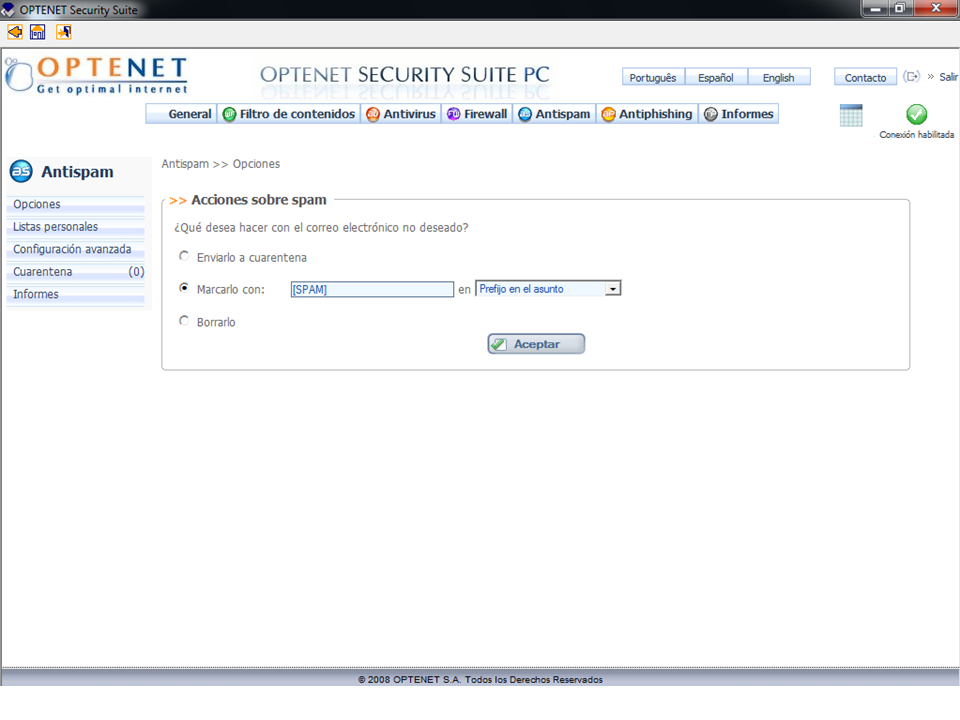Open the Antivirus tab
The image size is (960, 720).
400,114
